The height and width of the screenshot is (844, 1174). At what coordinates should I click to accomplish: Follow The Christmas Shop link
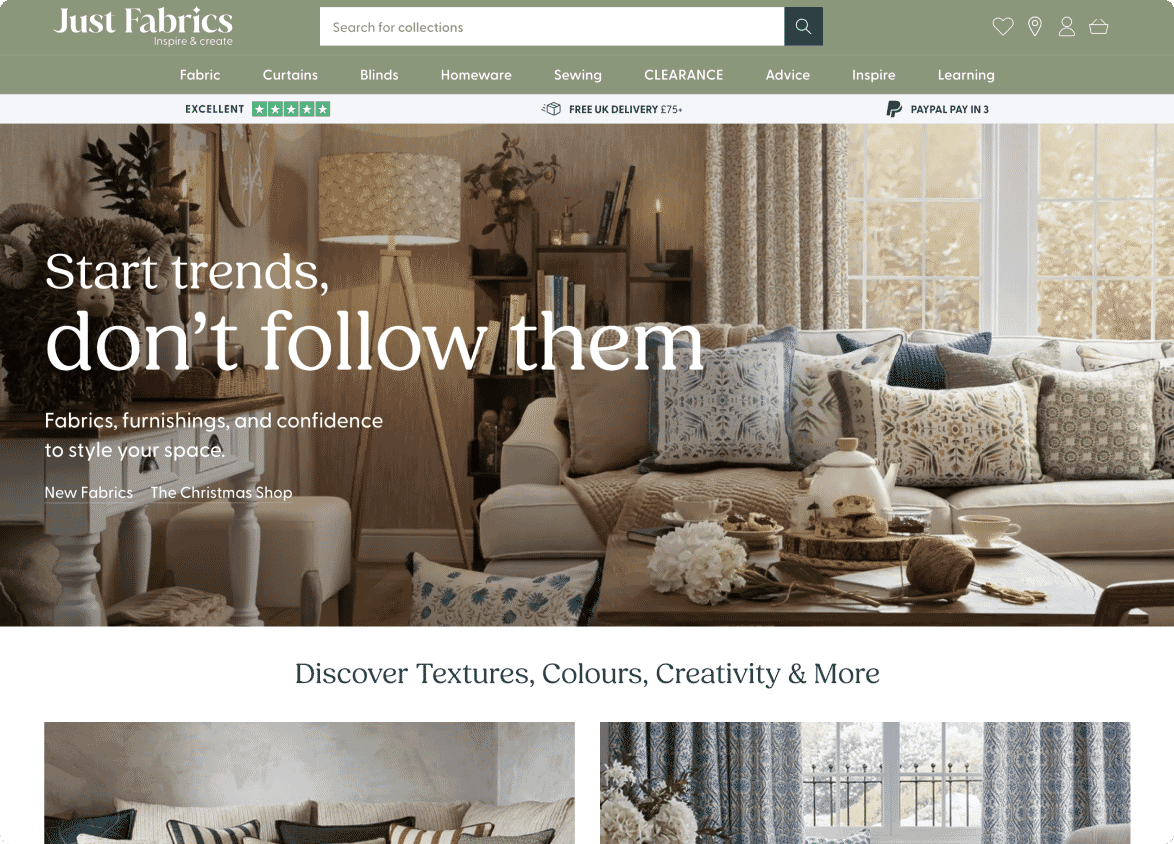(x=222, y=493)
